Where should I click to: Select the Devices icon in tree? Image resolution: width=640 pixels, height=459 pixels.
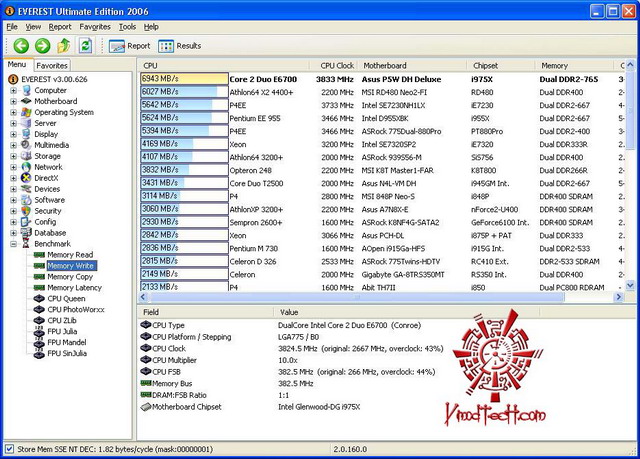(26, 189)
